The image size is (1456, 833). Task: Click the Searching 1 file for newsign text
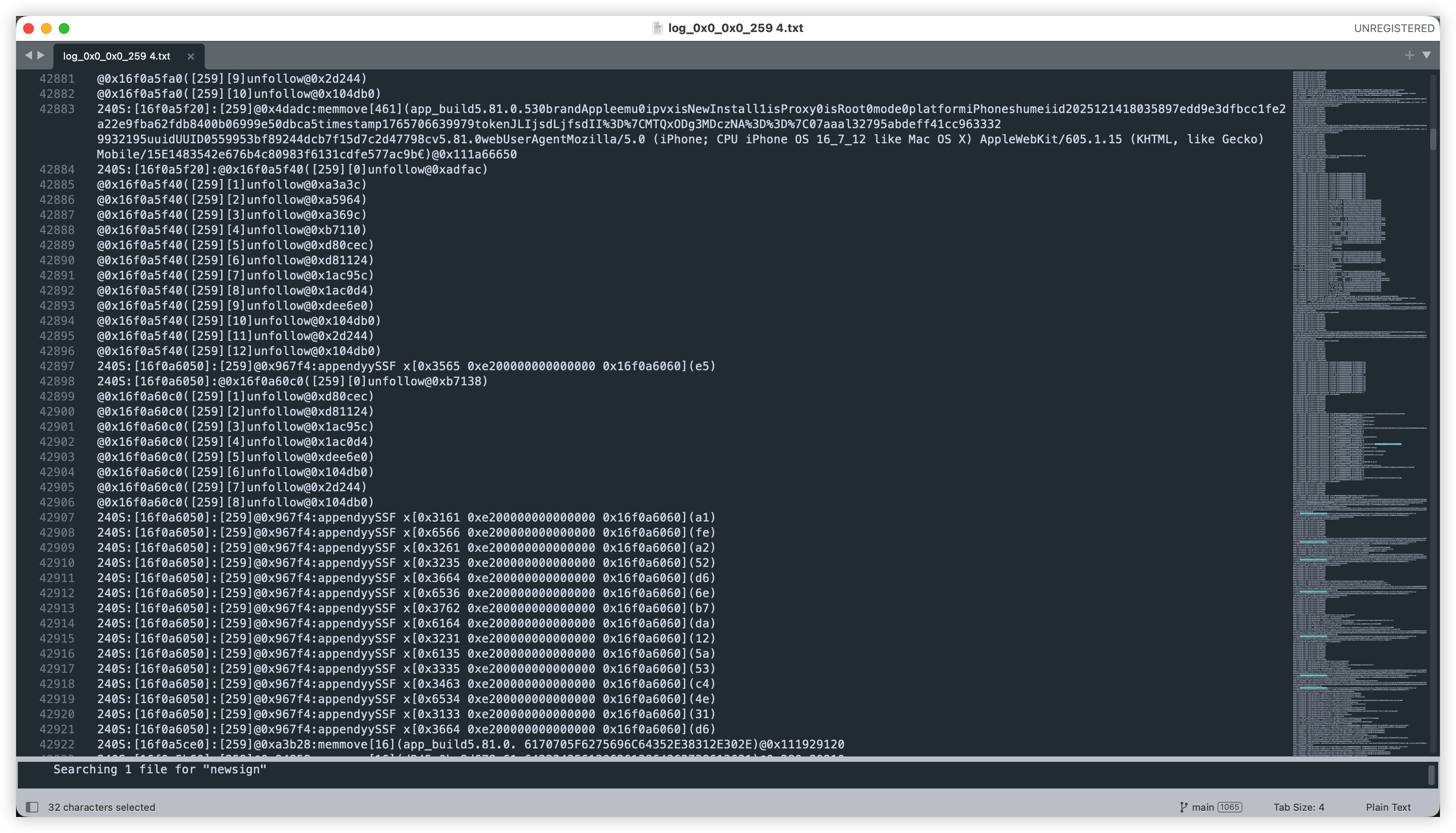click(160, 769)
